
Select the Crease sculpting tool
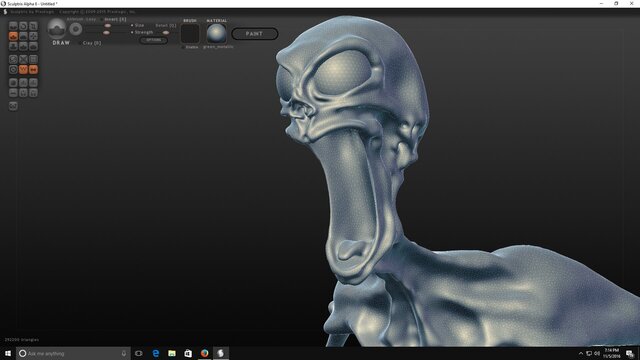point(13,26)
